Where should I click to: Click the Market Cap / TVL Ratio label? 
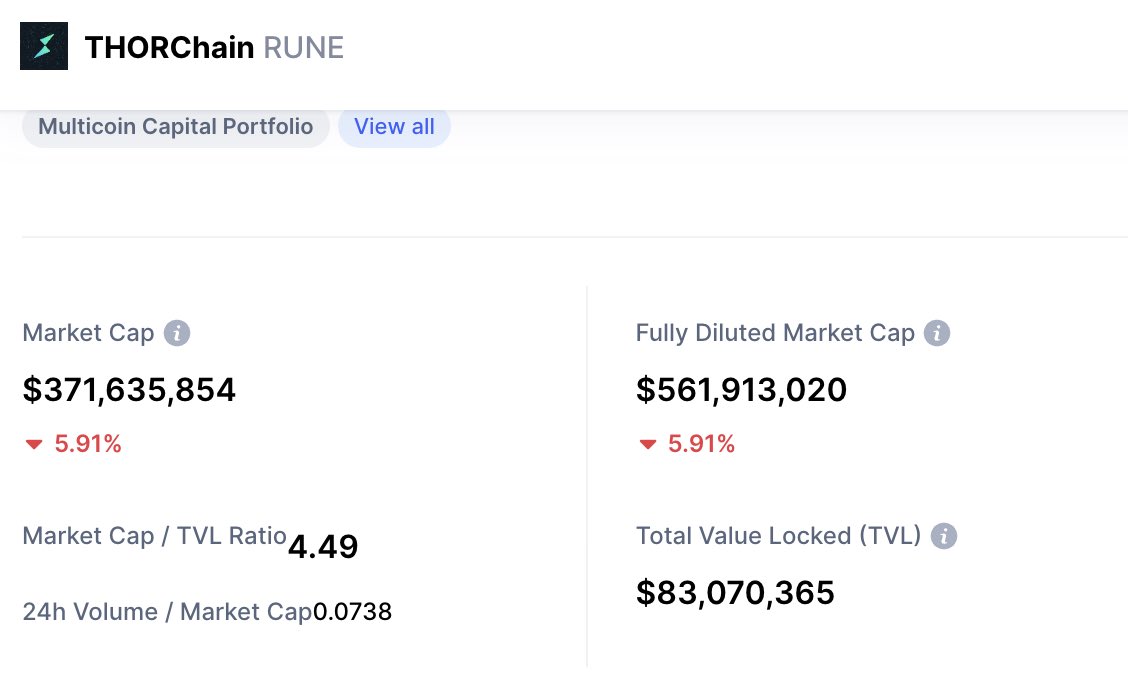point(155,536)
